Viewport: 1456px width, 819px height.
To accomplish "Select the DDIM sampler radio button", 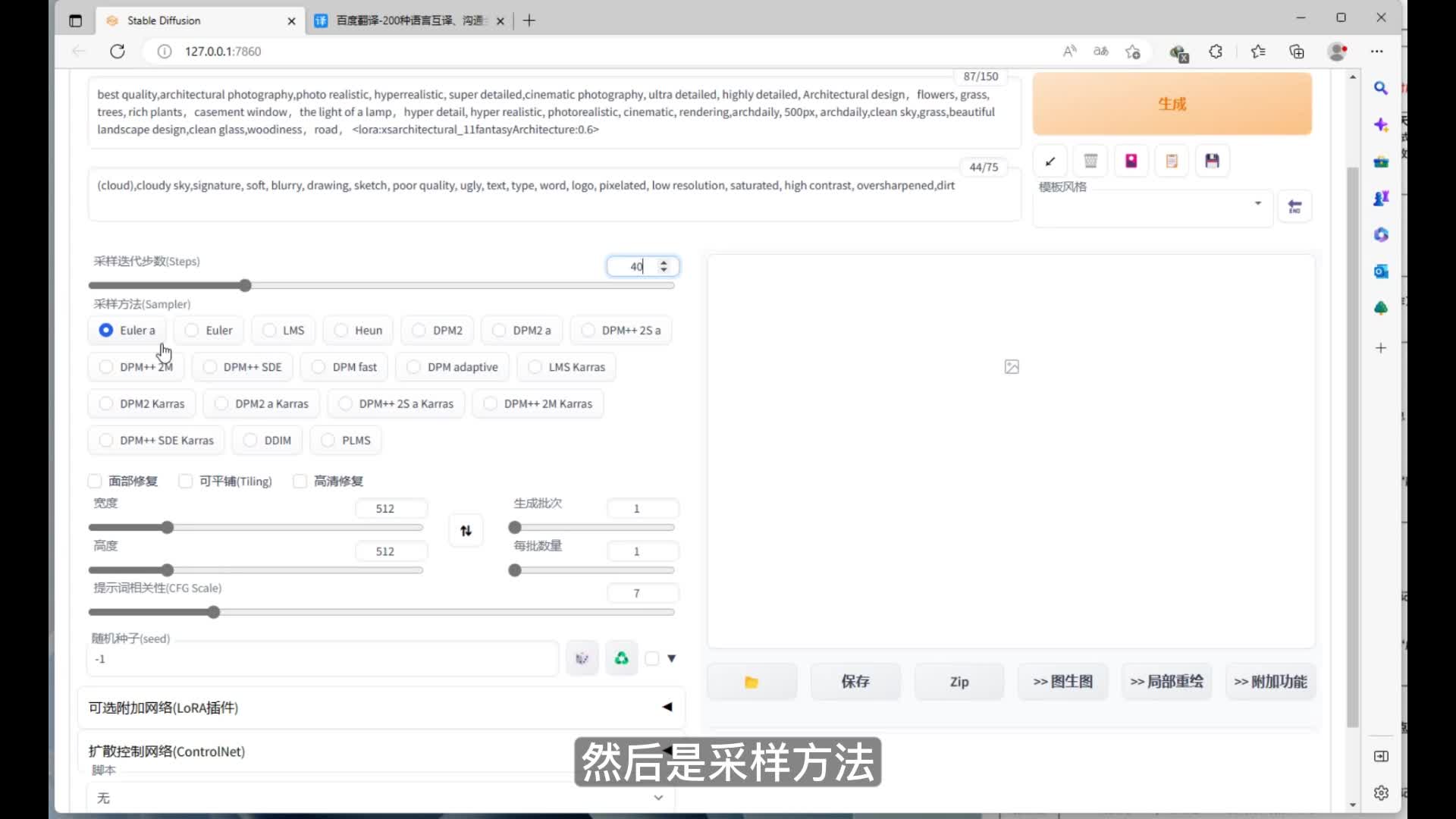I will 250,441.
